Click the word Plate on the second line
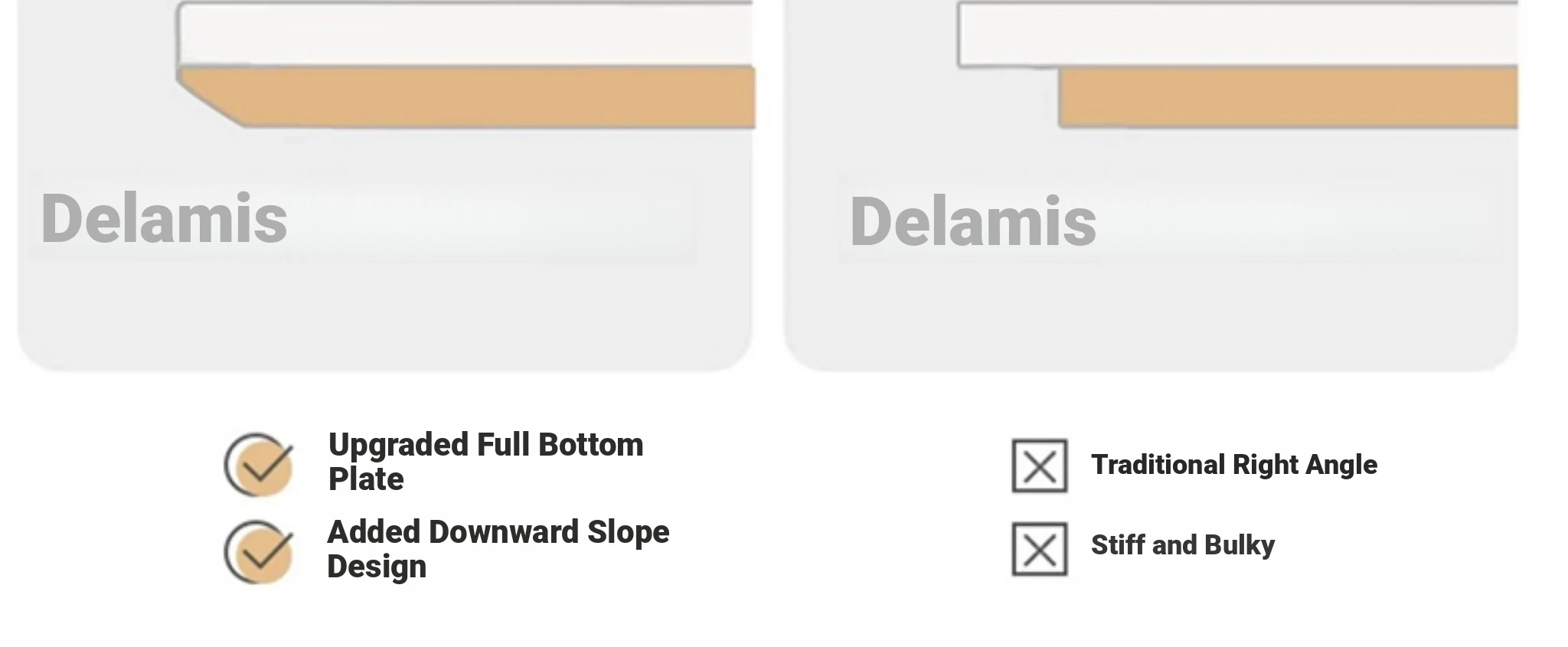 (366, 479)
